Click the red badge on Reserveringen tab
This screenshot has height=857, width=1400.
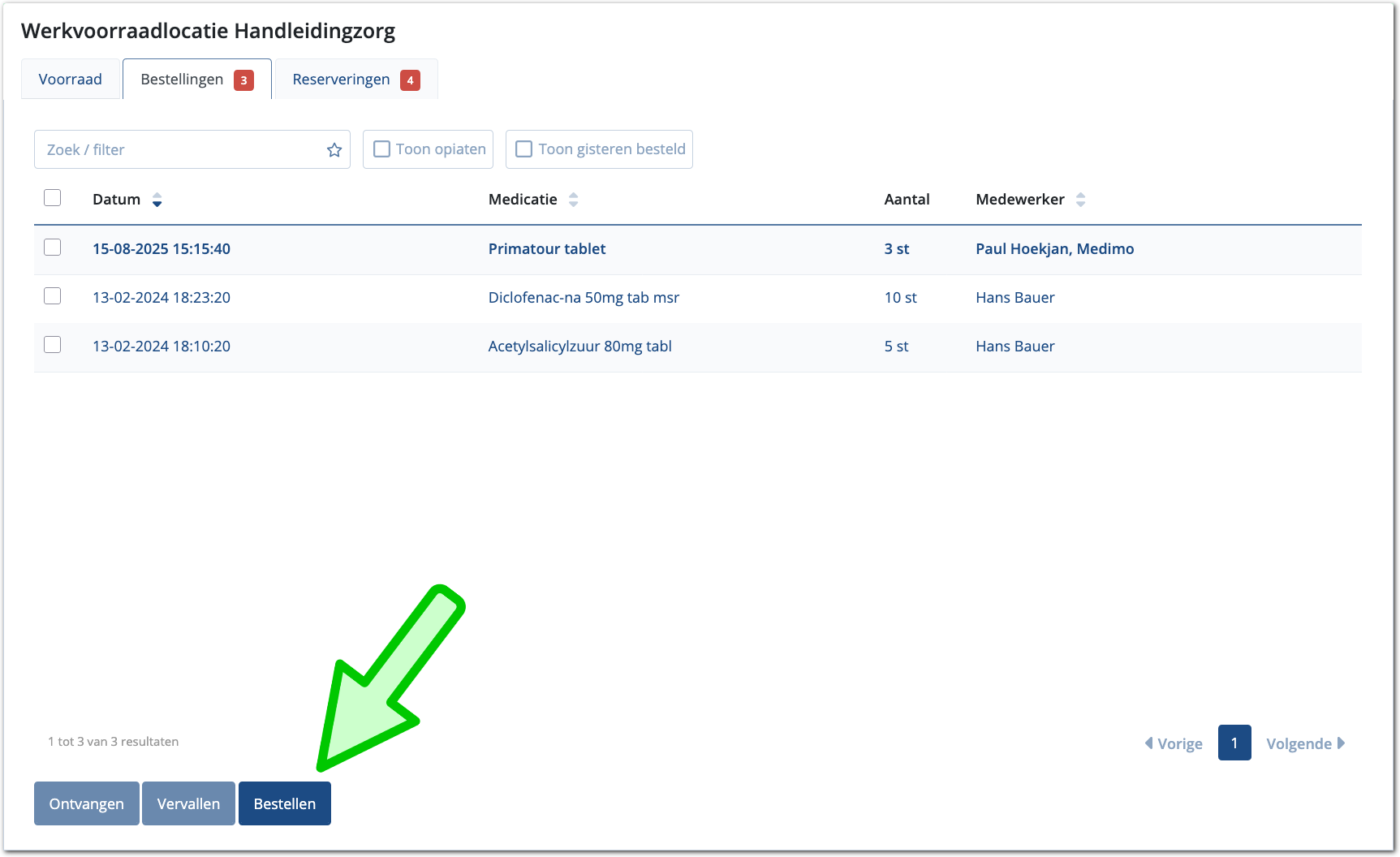(410, 80)
